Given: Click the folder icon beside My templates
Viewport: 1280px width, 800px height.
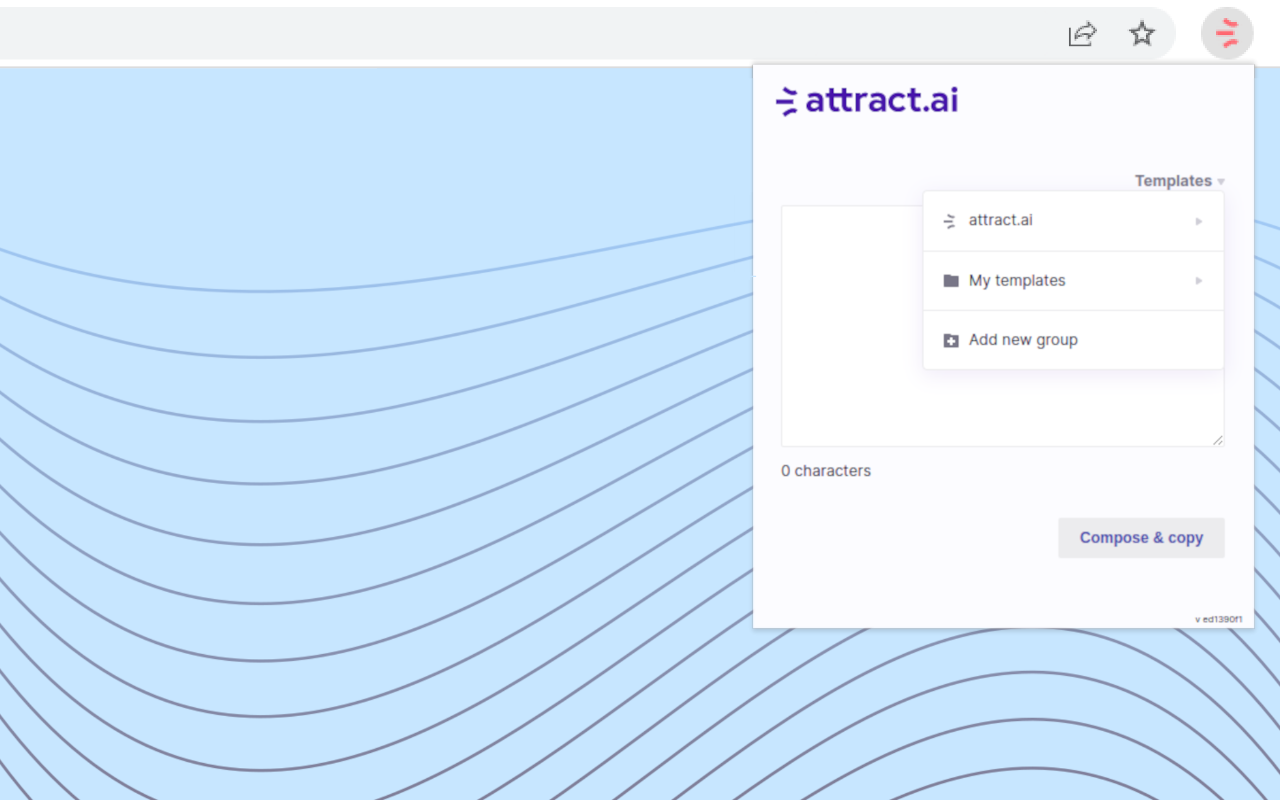Looking at the screenshot, I should point(950,280).
